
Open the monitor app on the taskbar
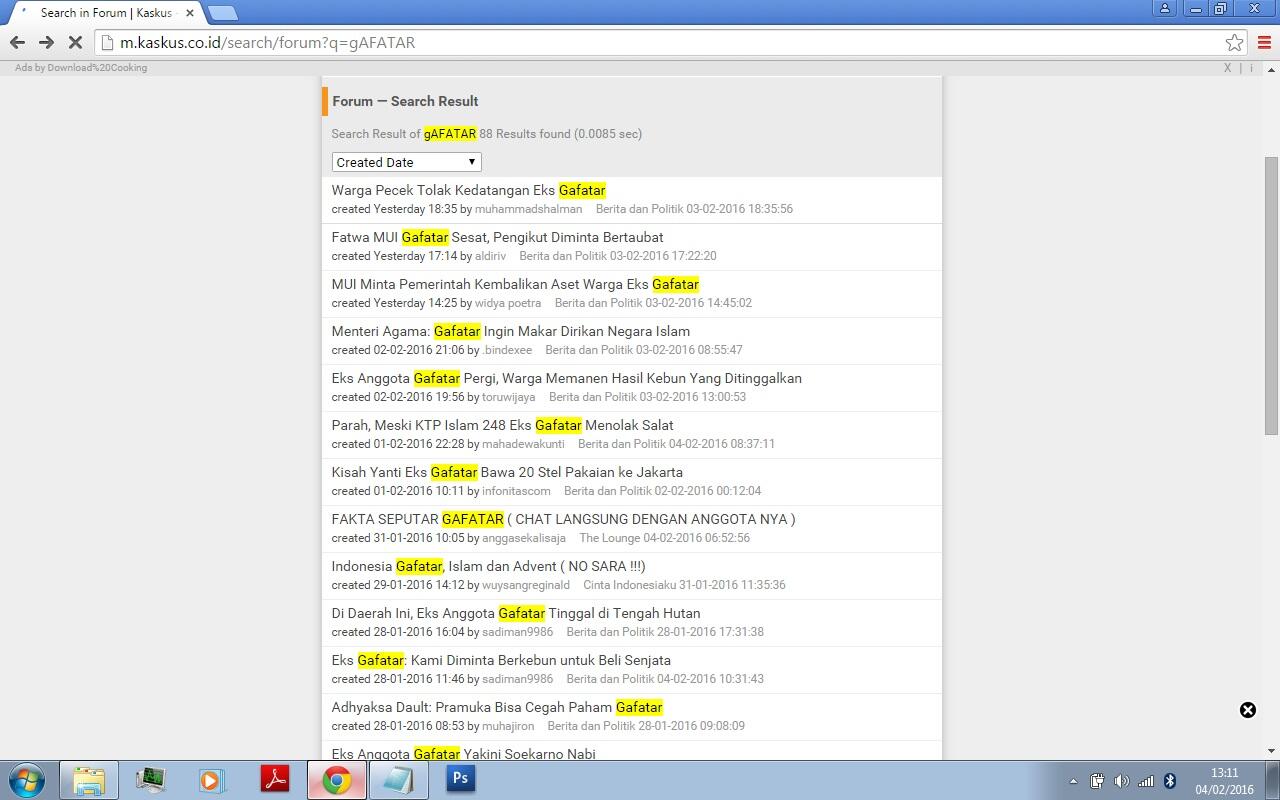point(151,780)
